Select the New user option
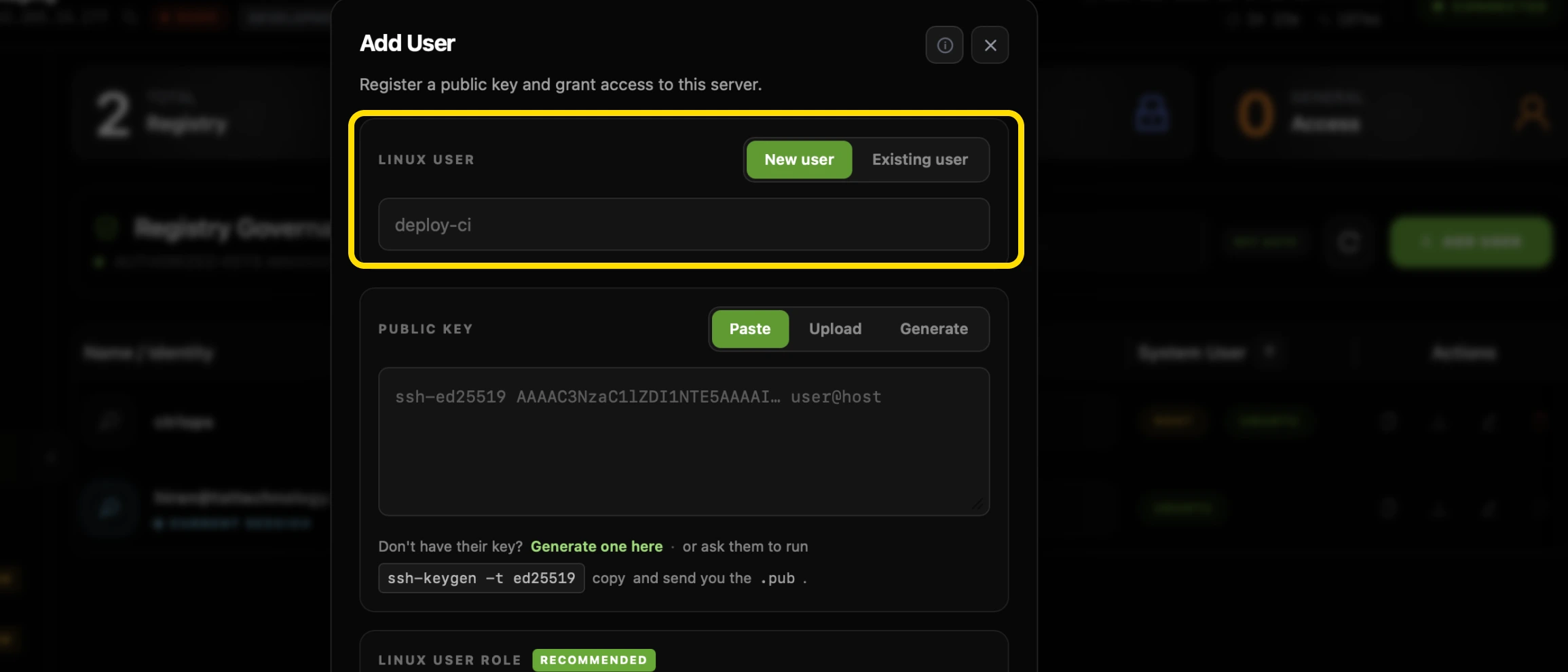Viewport: 1568px width, 672px height. tap(799, 160)
